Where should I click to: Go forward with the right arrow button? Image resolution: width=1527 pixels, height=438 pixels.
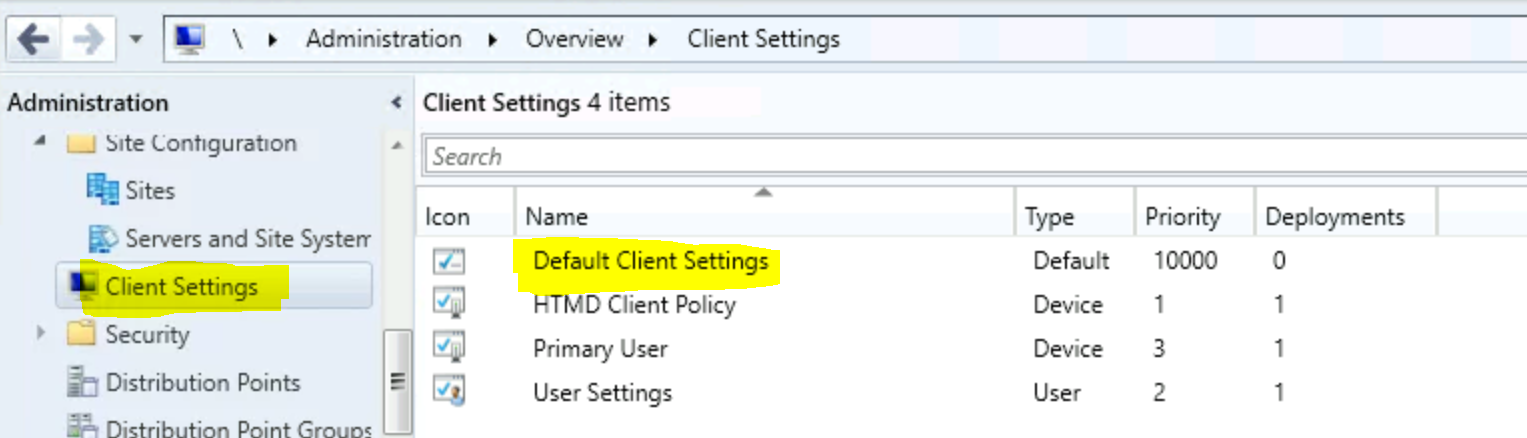pyautogui.click(x=88, y=40)
